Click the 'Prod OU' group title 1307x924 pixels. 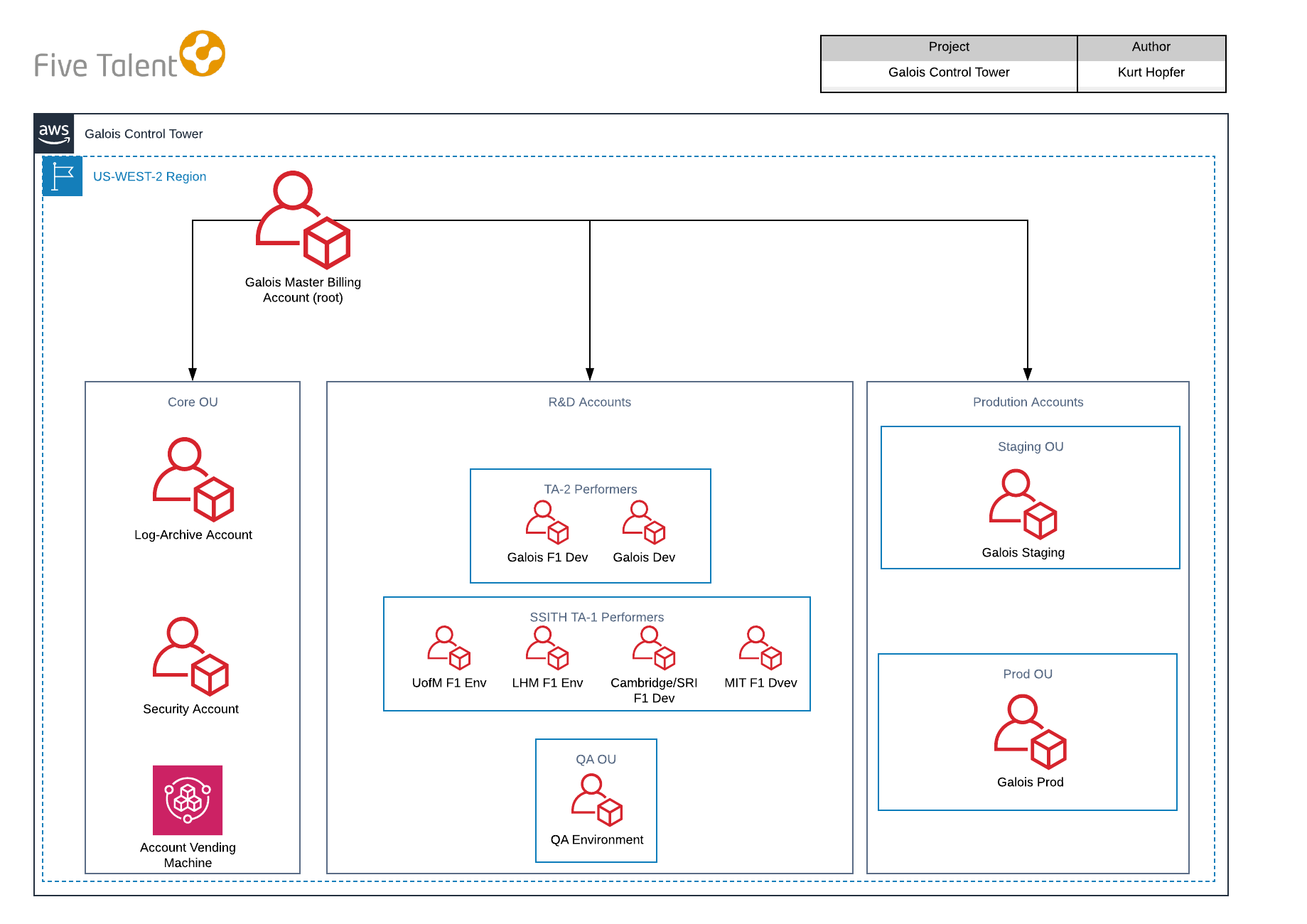[1028, 675]
